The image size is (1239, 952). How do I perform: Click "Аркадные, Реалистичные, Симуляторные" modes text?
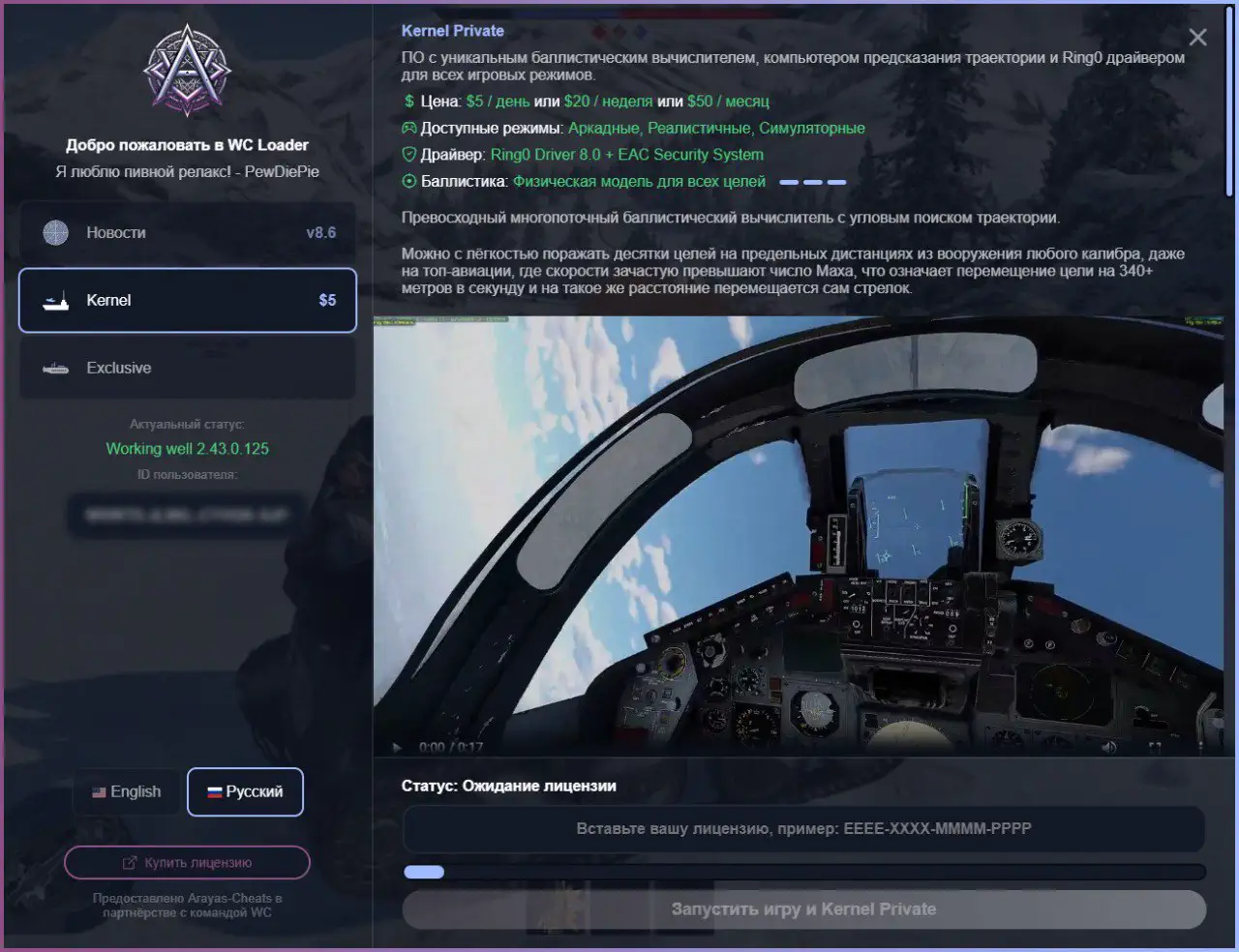[x=716, y=128]
